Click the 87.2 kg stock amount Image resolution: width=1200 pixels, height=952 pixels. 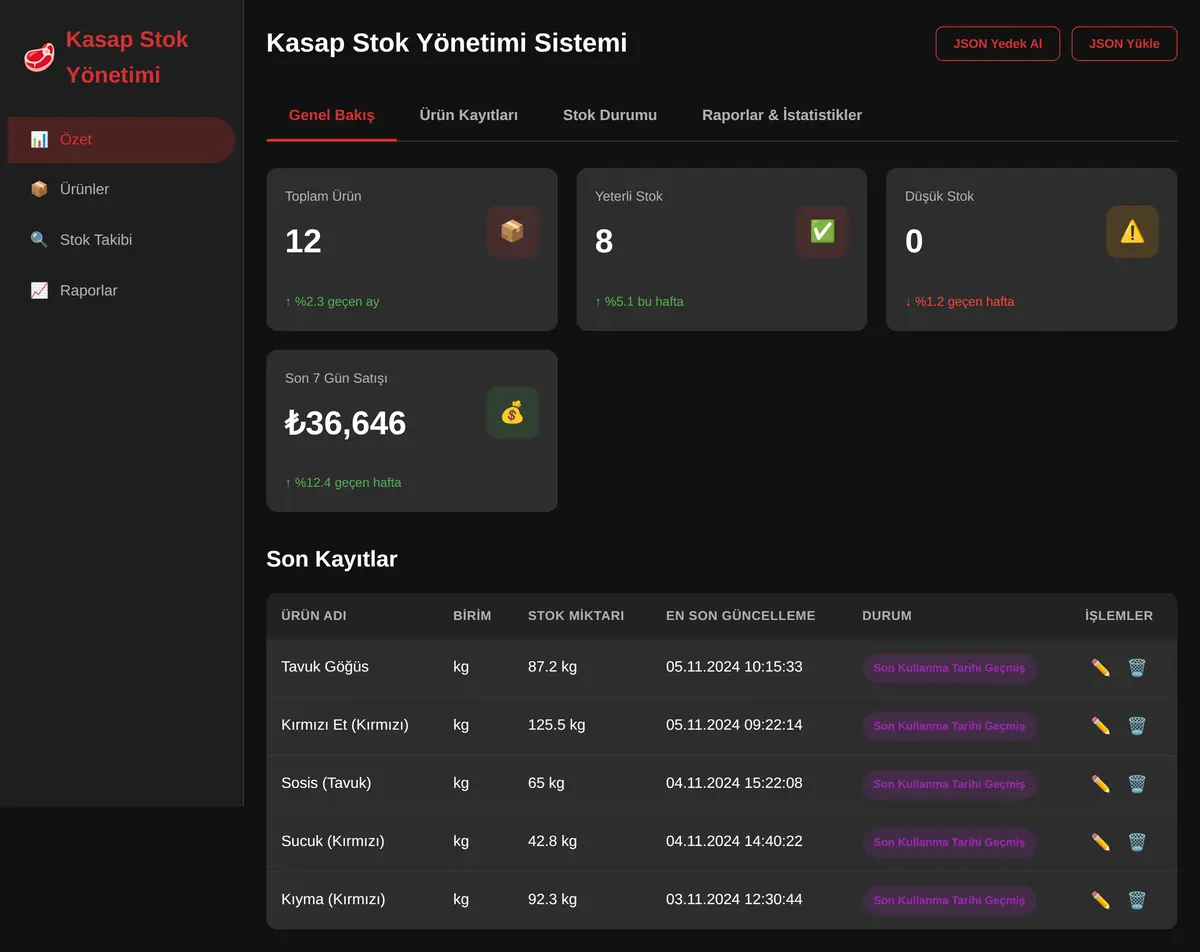(x=553, y=667)
